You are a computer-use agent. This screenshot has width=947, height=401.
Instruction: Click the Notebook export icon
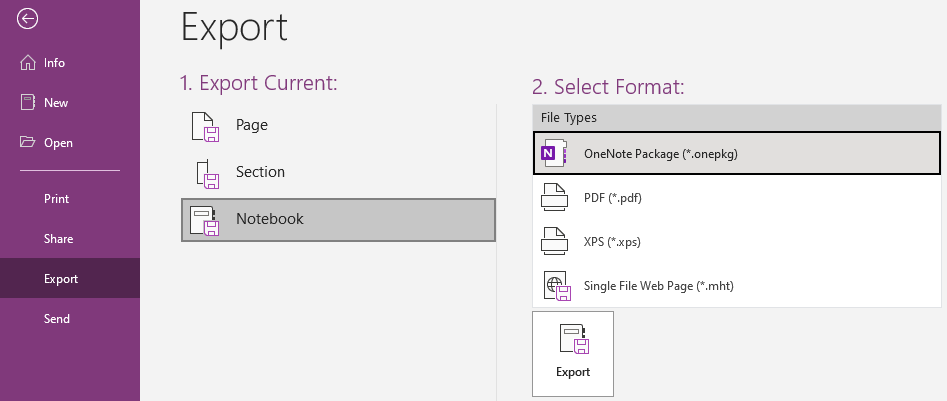[x=205, y=220]
